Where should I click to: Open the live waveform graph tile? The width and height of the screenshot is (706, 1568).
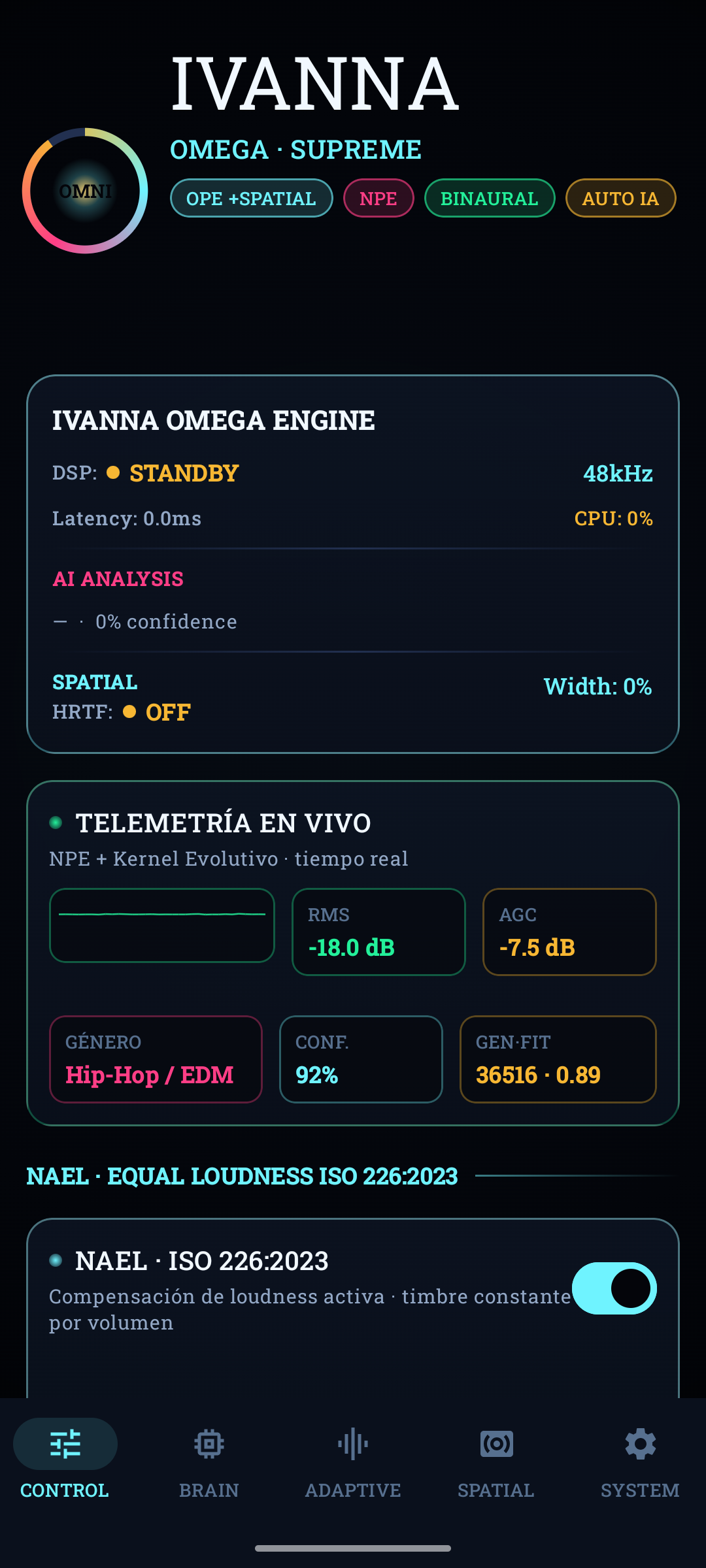(162, 925)
